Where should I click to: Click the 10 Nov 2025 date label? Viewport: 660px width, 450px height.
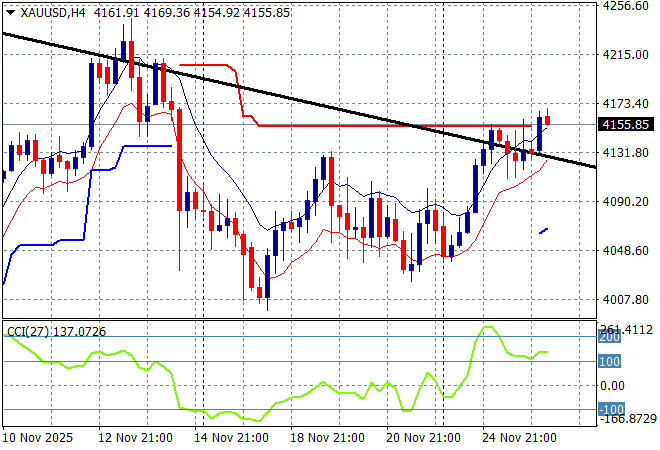point(37,438)
